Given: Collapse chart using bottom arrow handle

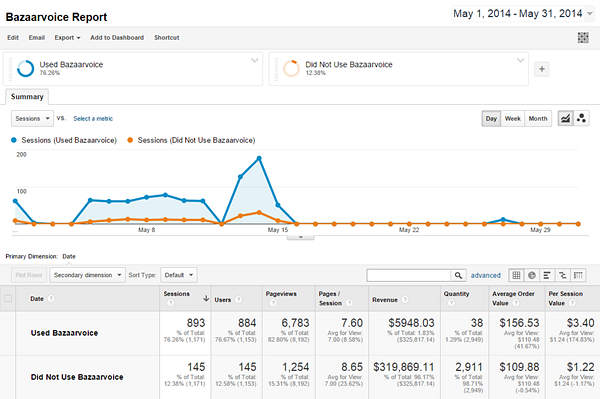Looking at the screenshot, I should tap(300, 238).
